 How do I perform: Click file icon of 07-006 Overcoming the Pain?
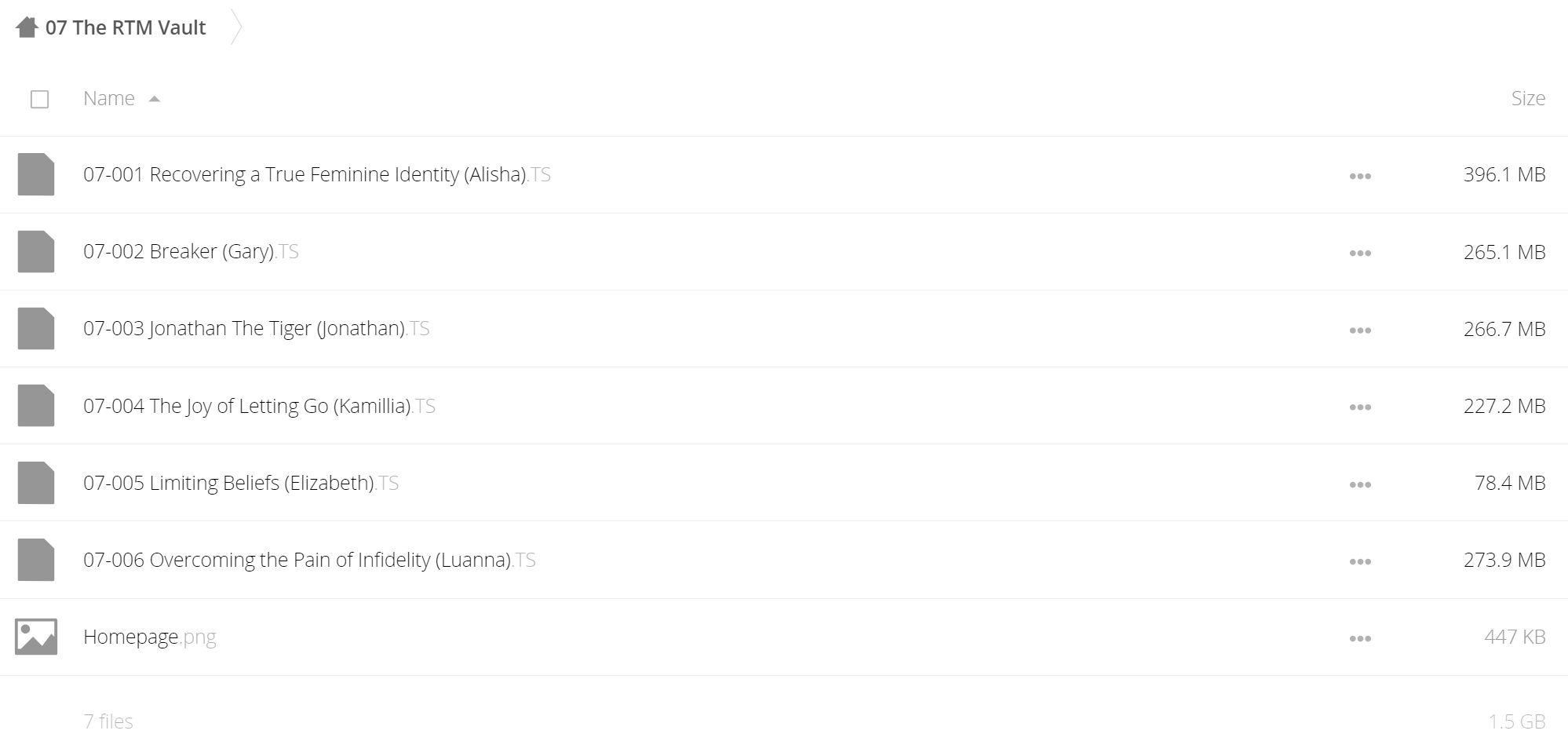[x=36, y=560]
